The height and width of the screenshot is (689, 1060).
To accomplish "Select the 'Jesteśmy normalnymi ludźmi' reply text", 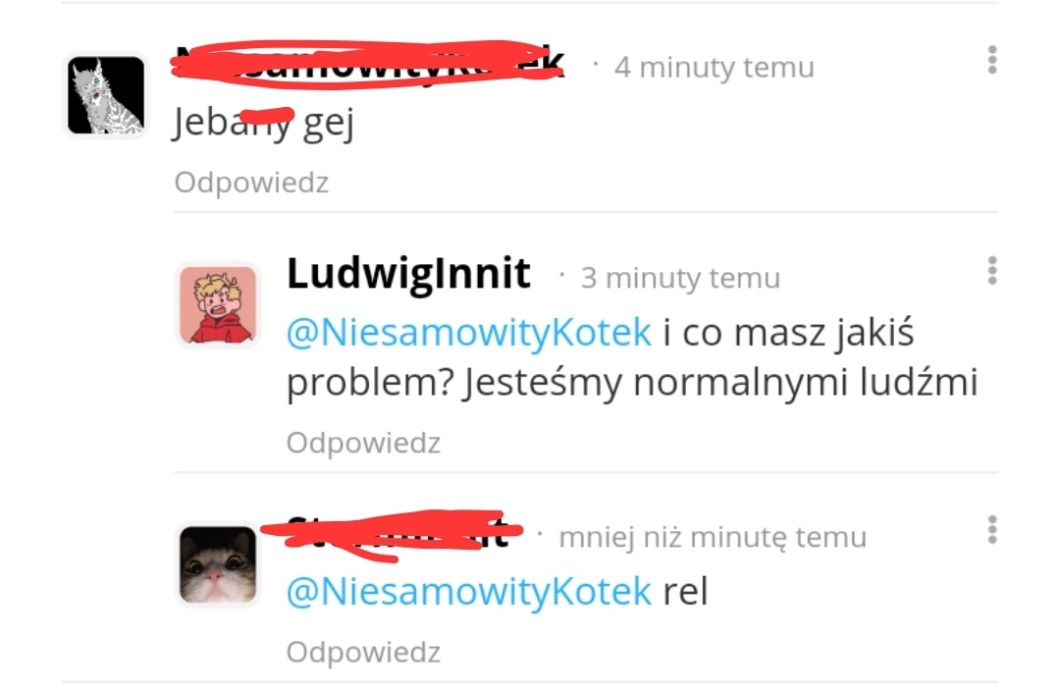I will coord(721,383).
